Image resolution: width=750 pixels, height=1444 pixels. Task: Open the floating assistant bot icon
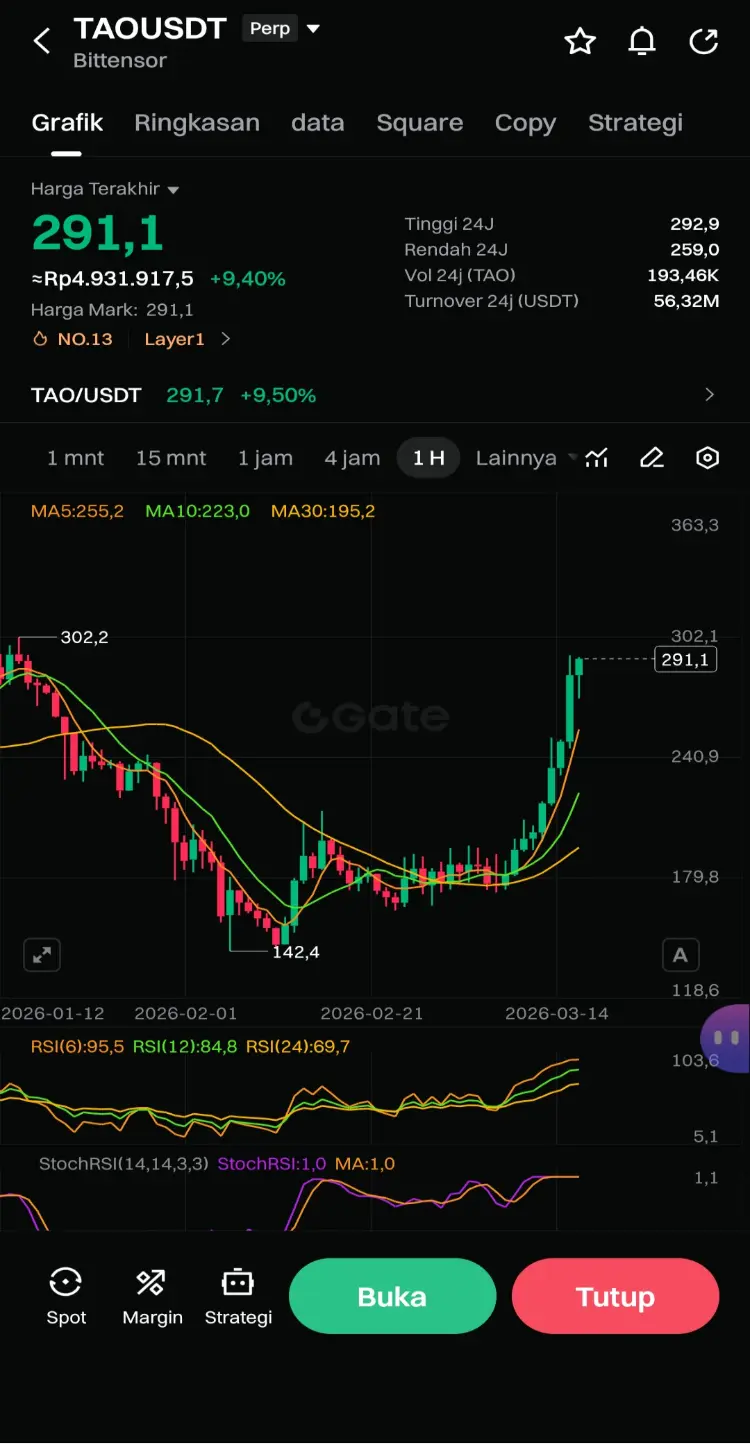726,1038
